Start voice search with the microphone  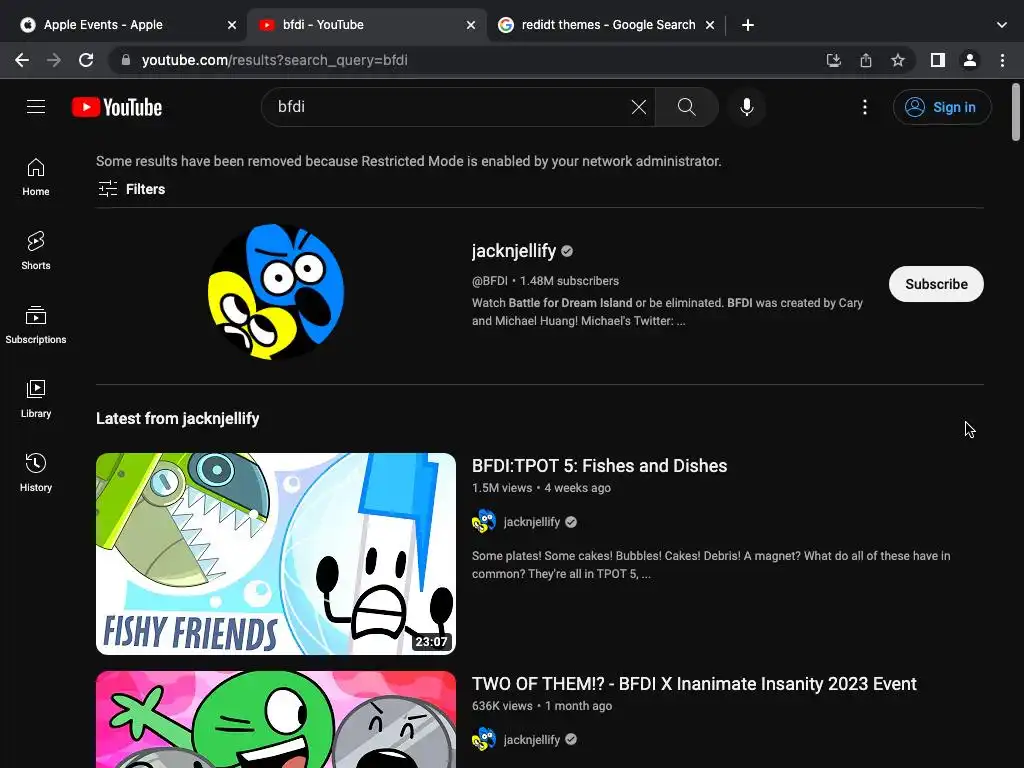tap(746, 107)
